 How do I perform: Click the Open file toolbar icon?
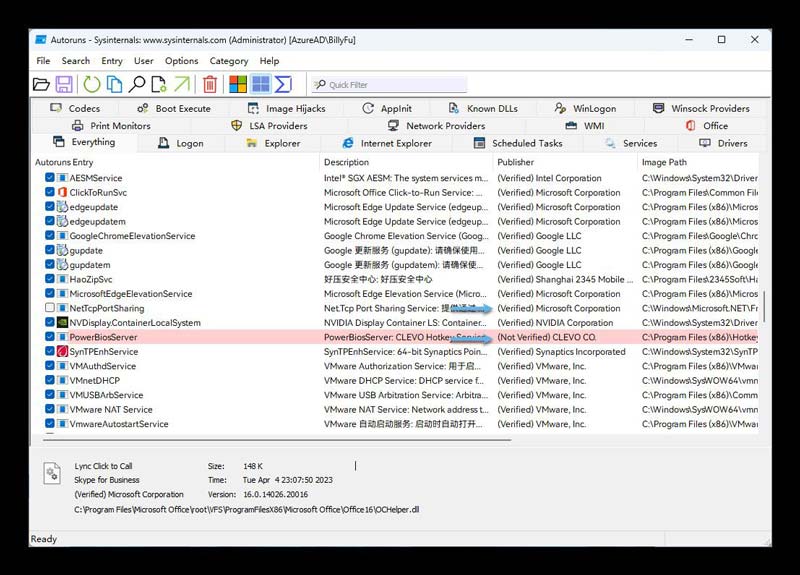click(41, 84)
